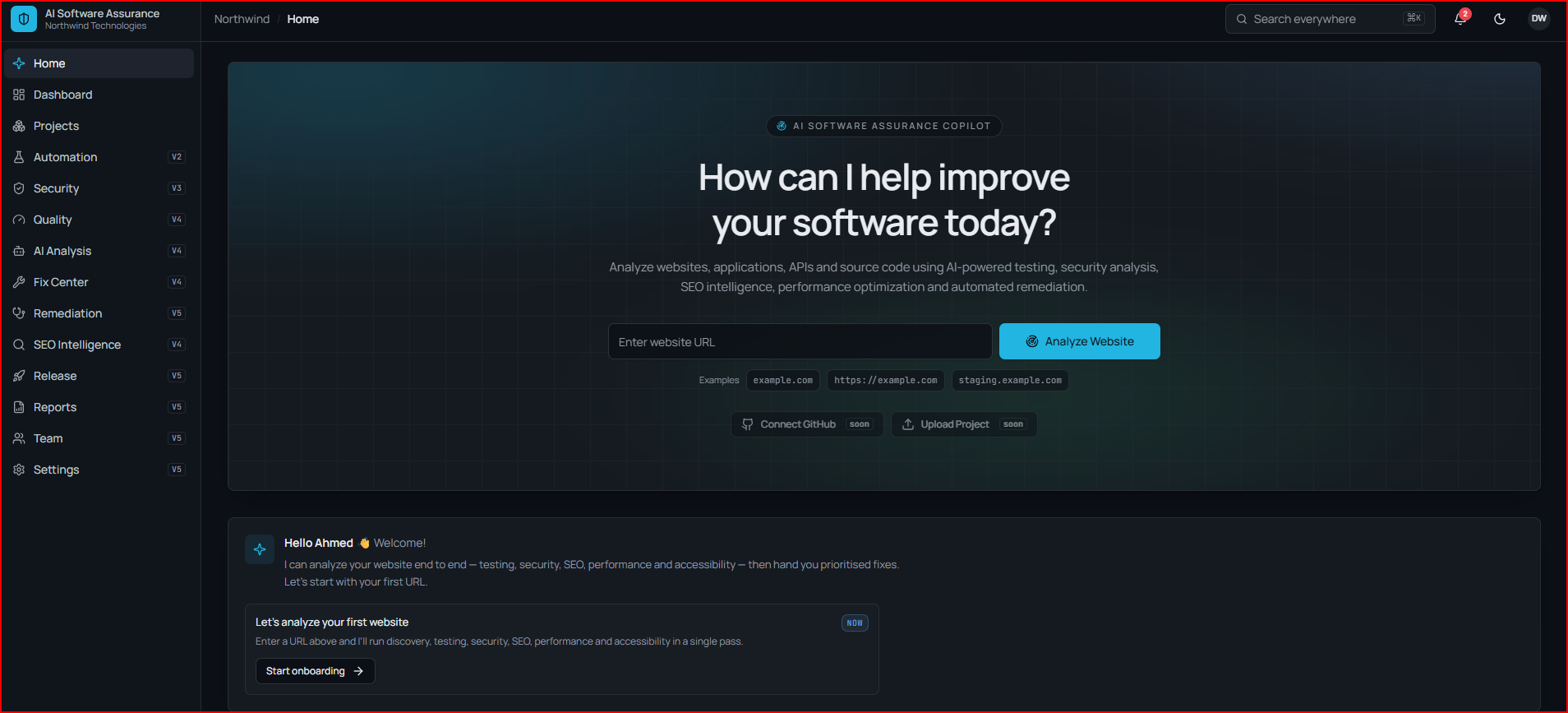Click the Search everywhere field
This screenshot has height=713, width=1568.
click(x=1330, y=19)
